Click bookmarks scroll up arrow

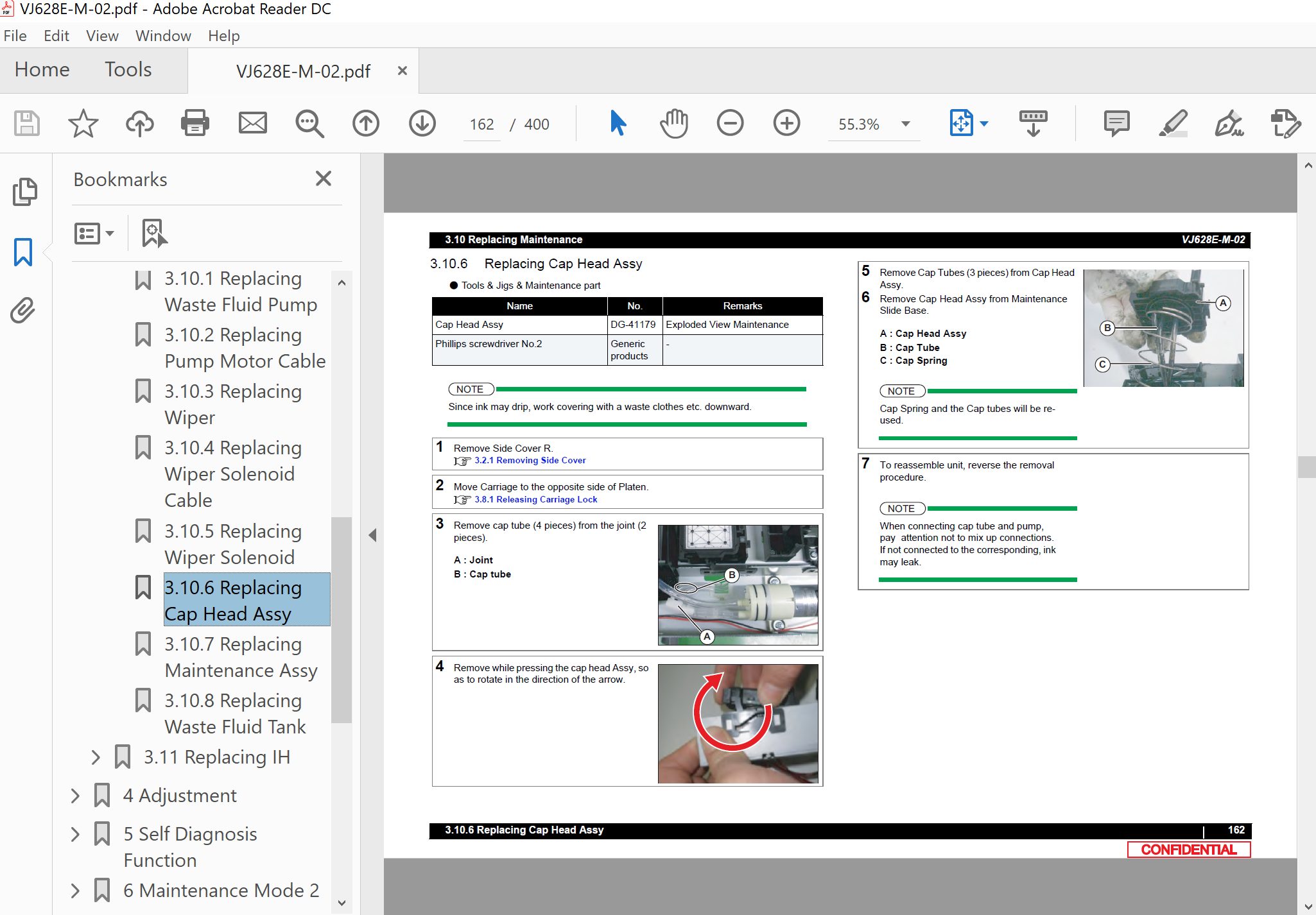[x=342, y=282]
